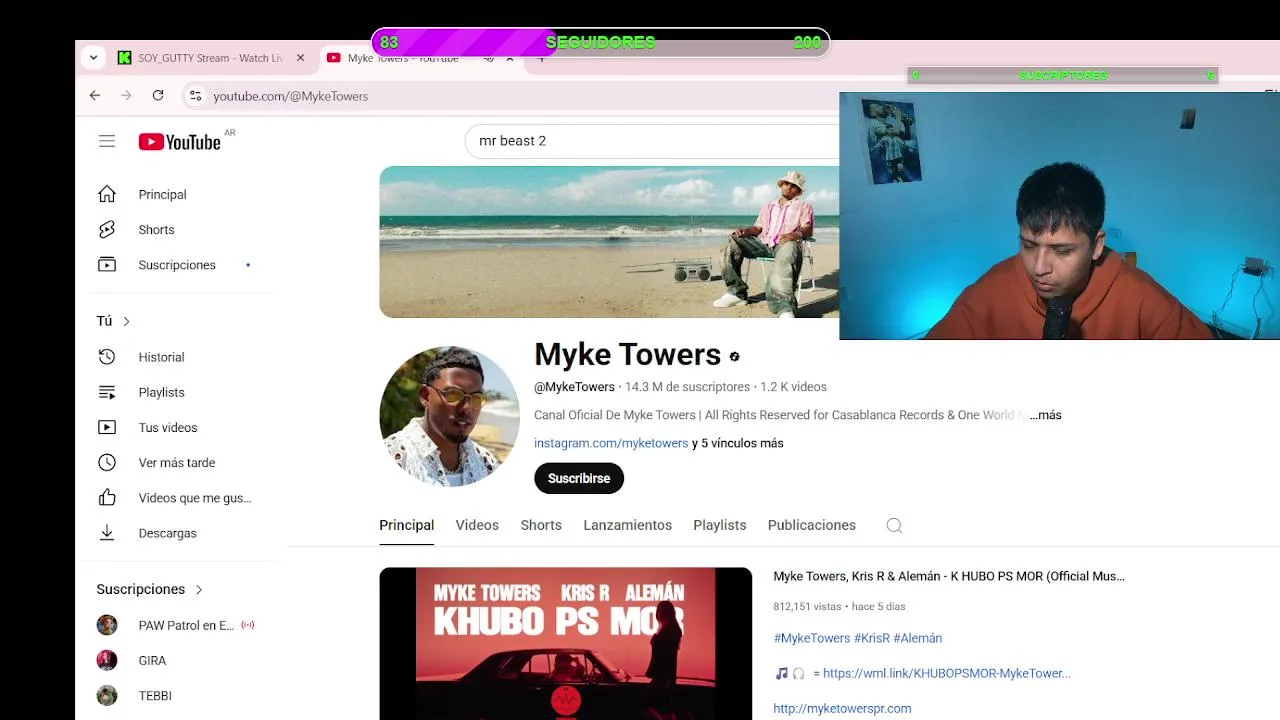Click the Myke Towers beach banner image
This screenshot has width=1280, height=720.
click(x=609, y=242)
